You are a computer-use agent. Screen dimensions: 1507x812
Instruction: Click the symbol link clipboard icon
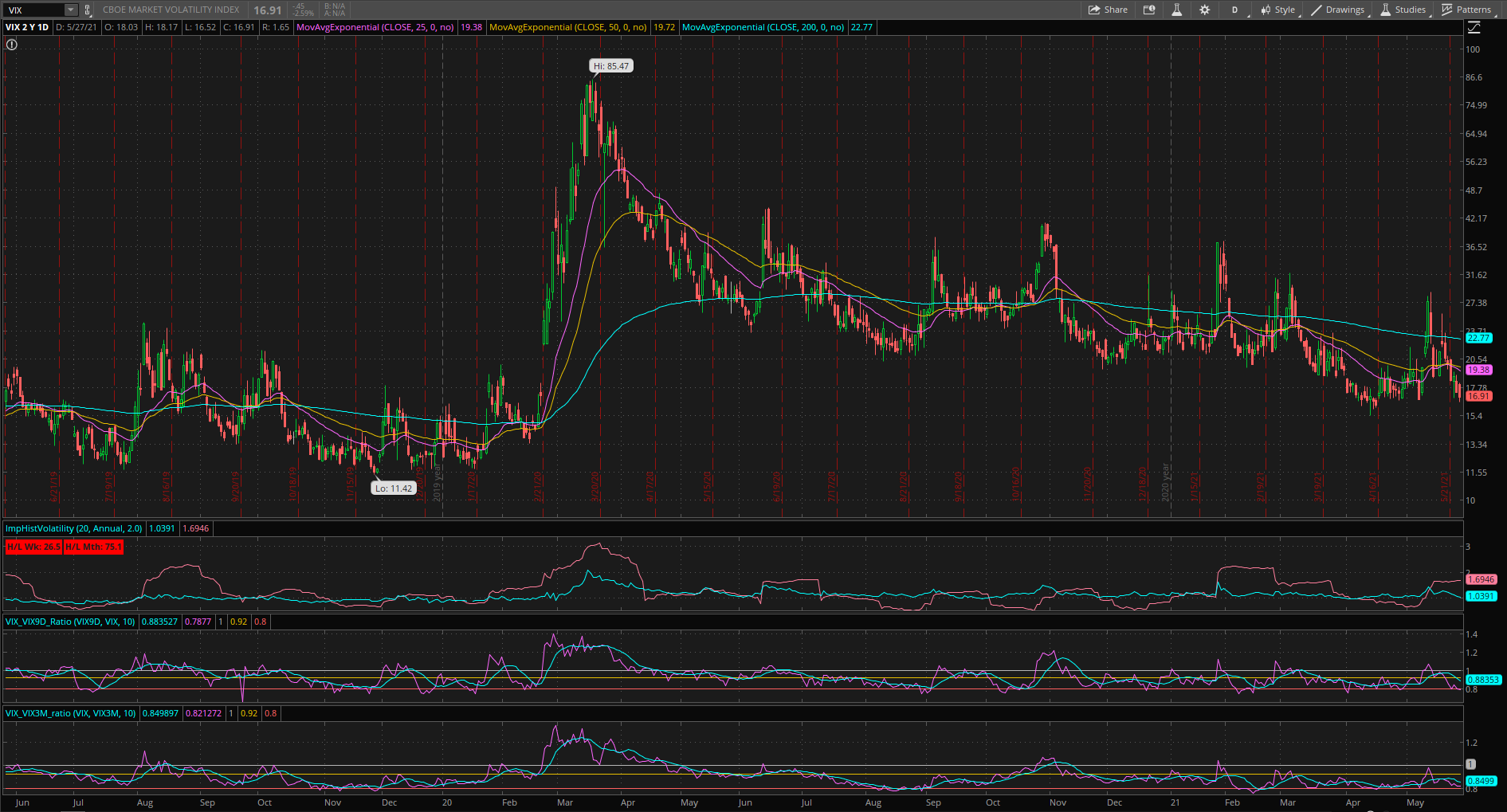tap(88, 10)
